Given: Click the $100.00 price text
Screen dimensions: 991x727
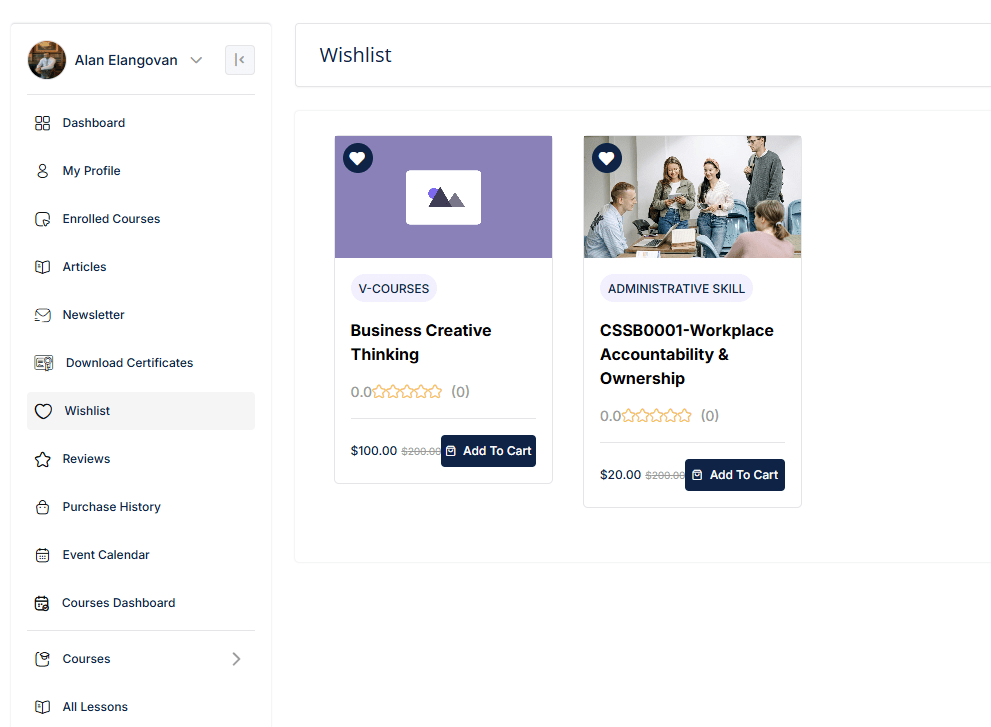Looking at the screenshot, I should [x=374, y=451].
